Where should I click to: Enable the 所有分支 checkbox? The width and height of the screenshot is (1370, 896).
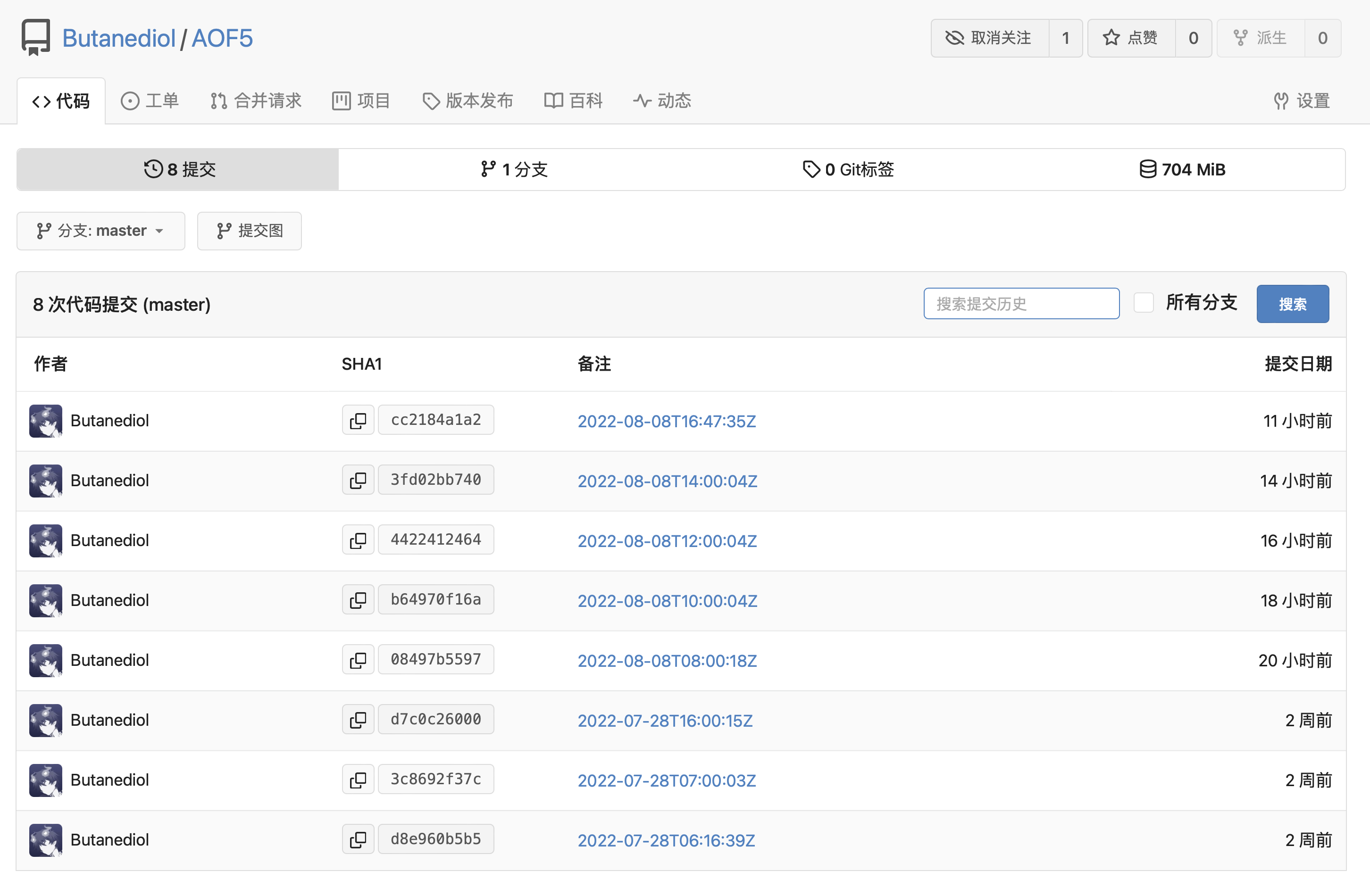click(x=1143, y=303)
